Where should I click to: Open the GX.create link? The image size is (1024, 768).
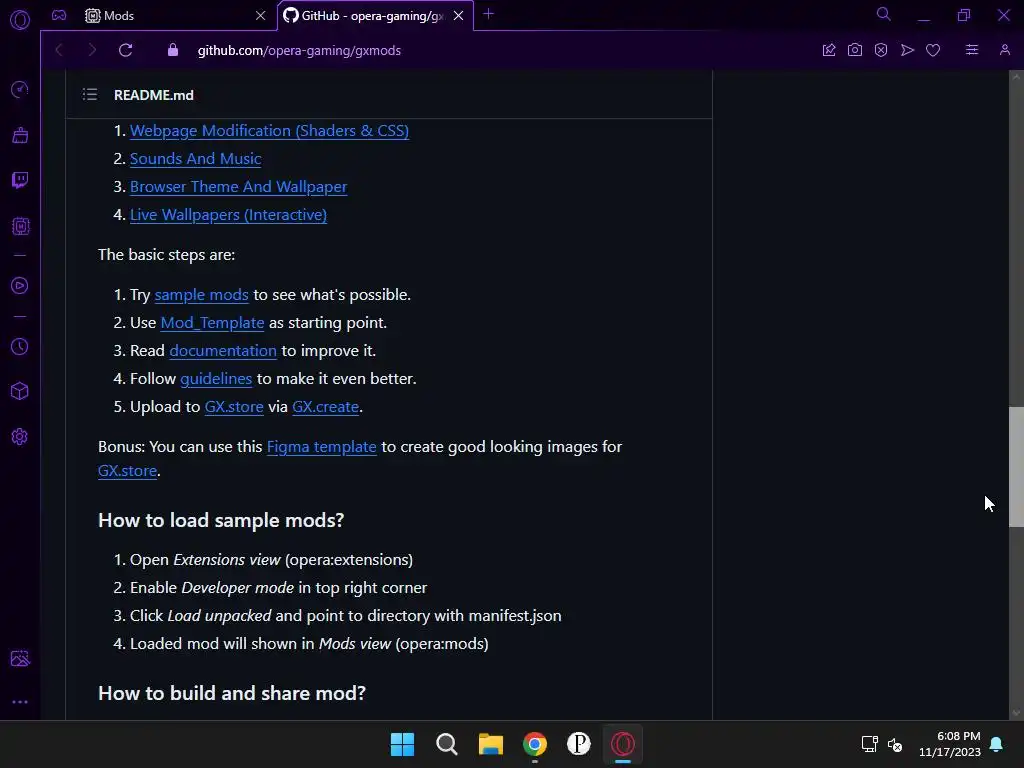click(x=325, y=407)
